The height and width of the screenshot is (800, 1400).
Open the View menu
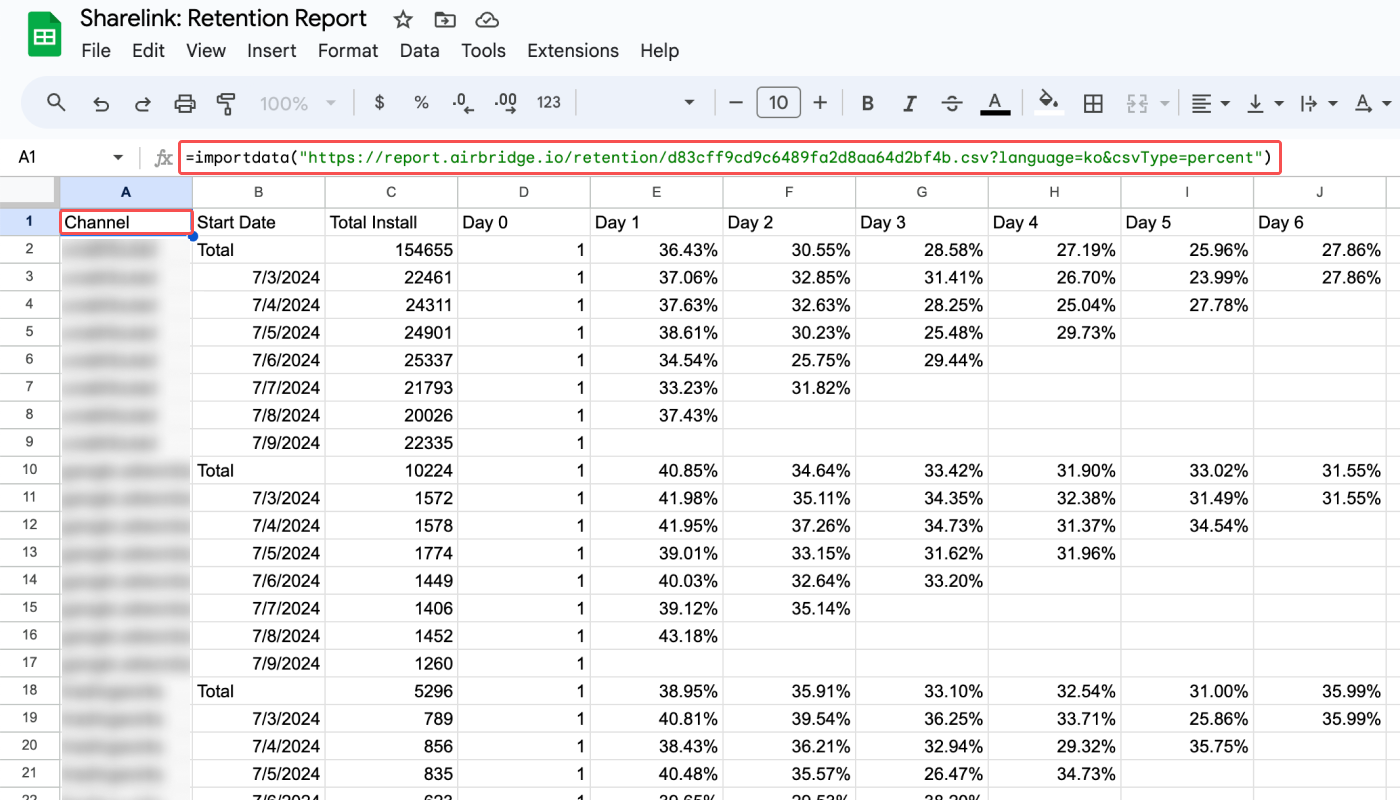(206, 50)
